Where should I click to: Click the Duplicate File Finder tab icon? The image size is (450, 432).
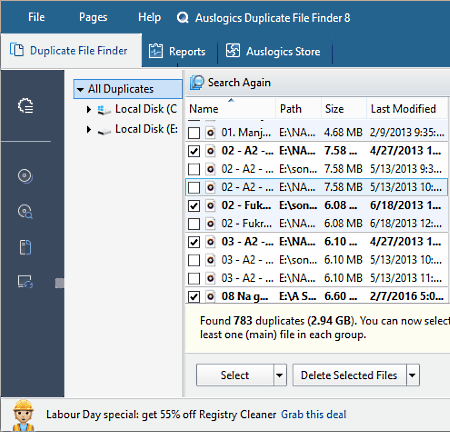point(17,50)
